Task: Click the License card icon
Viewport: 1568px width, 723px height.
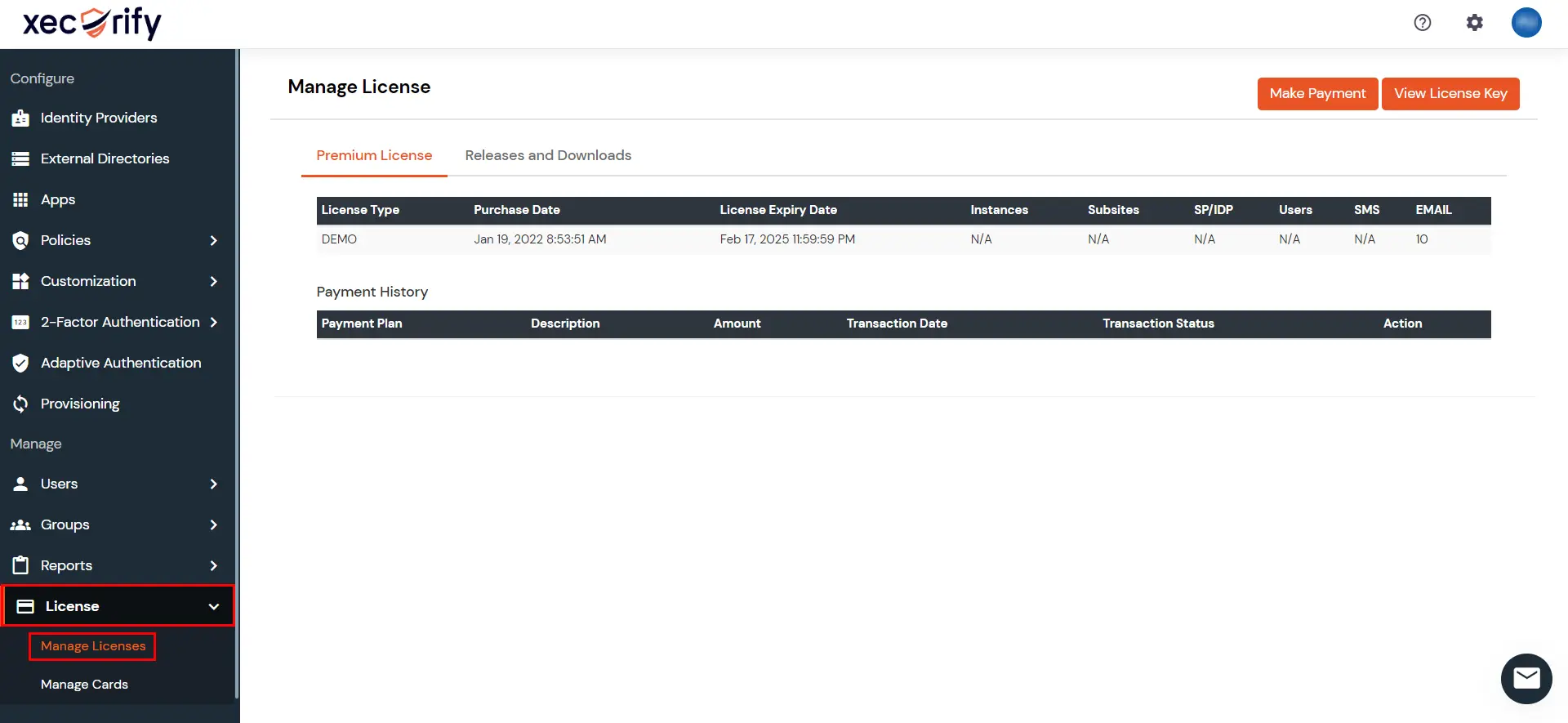Action: tap(25, 606)
